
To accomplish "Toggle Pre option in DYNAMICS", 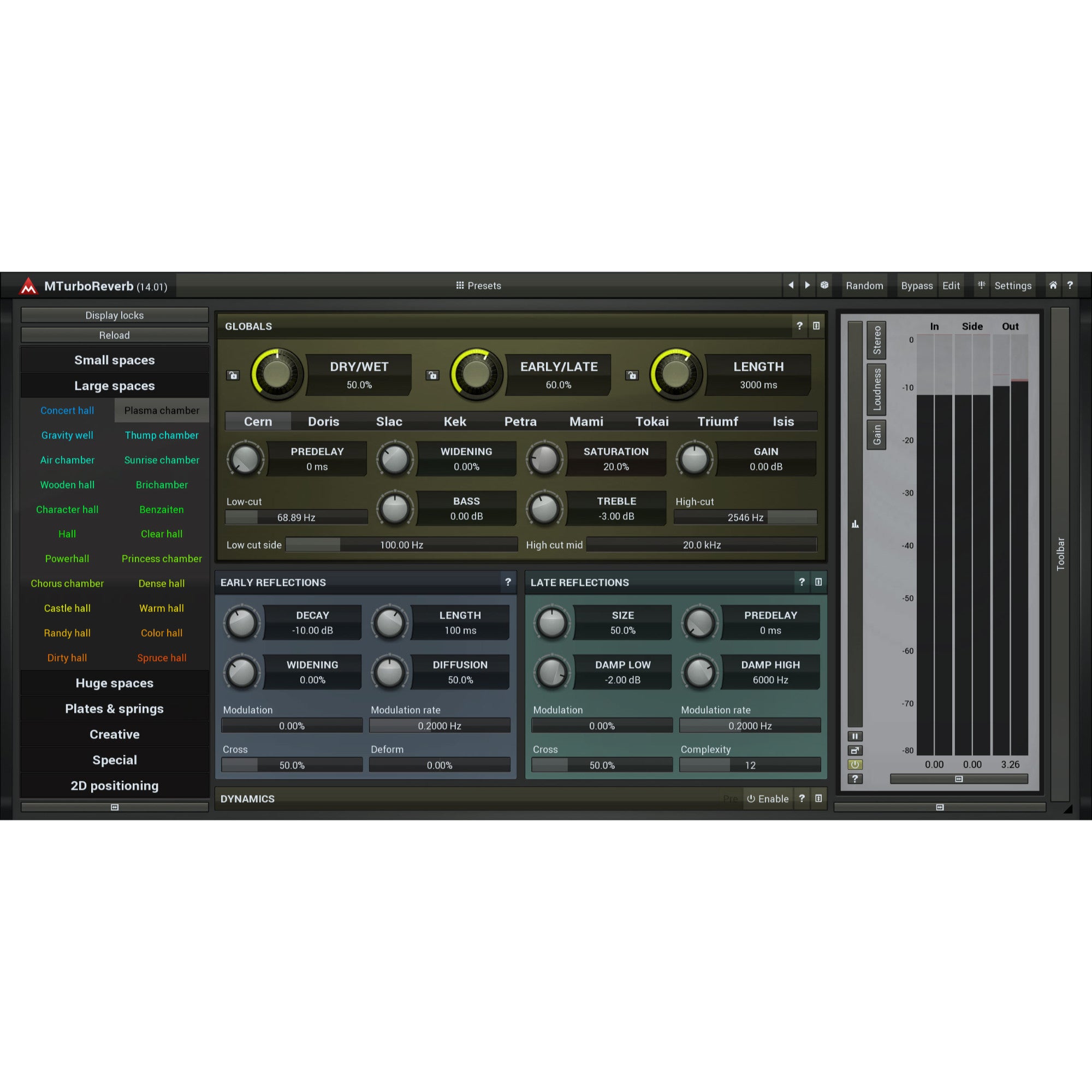I will coord(731,799).
